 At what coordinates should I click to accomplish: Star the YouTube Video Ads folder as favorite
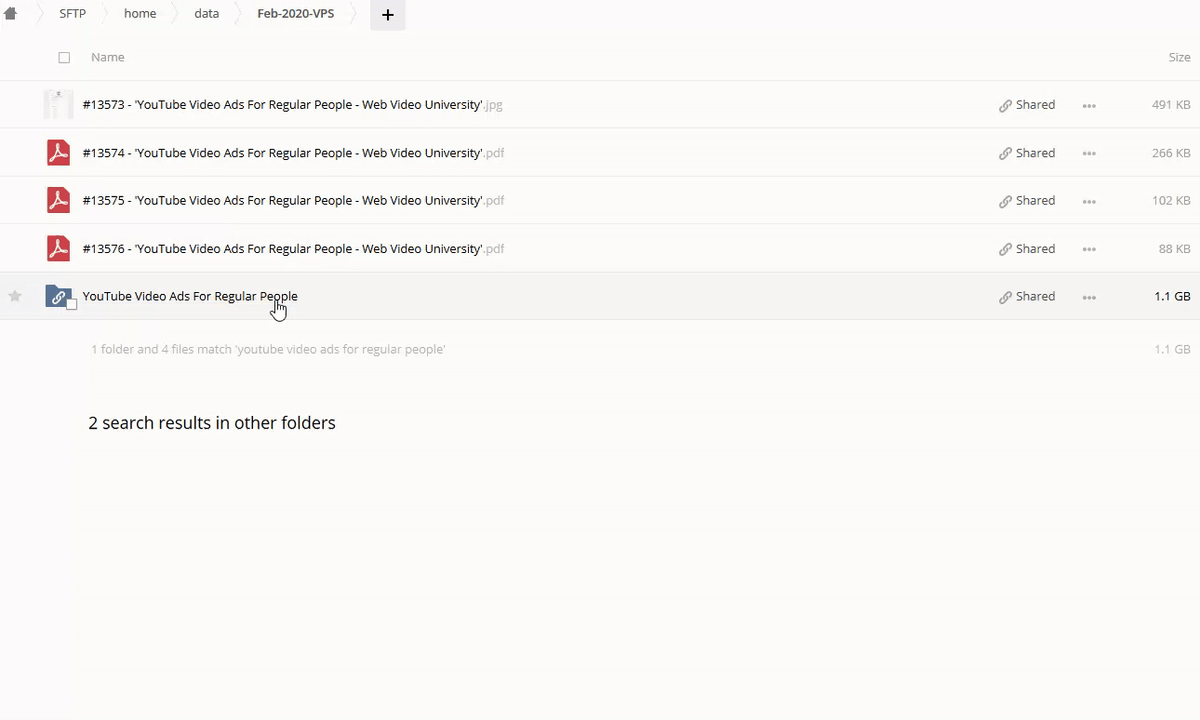15,296
